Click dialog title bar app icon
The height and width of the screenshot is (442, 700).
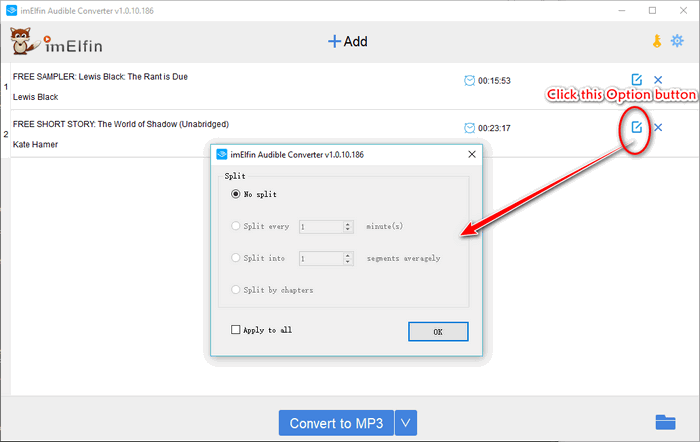[221, 154]
